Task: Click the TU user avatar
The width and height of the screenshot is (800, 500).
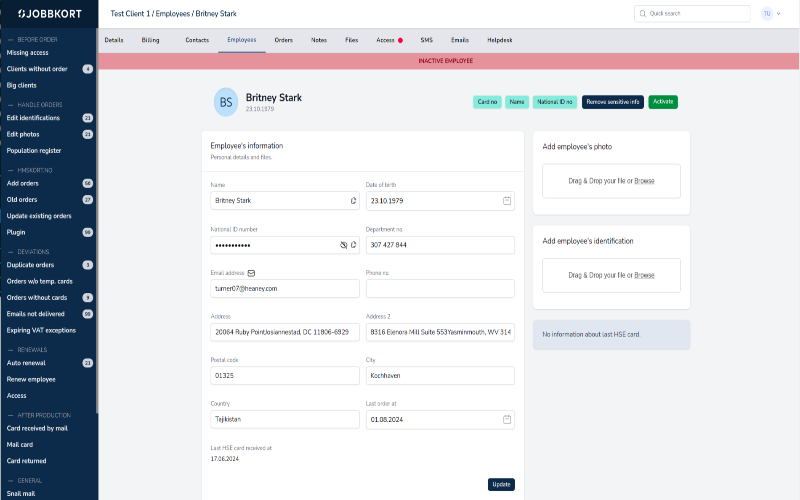Action: (x=766, y=14)
